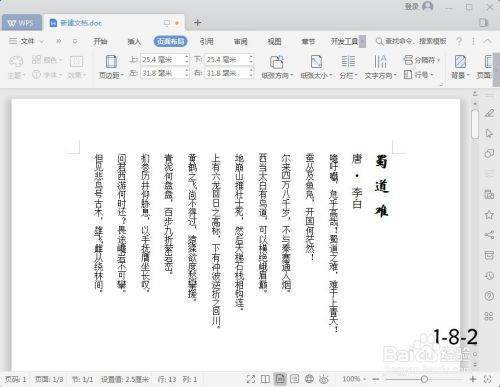The width and height of the screenshot is (500, 387).
Task: Click the vertical scrollbar thumb
Action: (475, 124)
